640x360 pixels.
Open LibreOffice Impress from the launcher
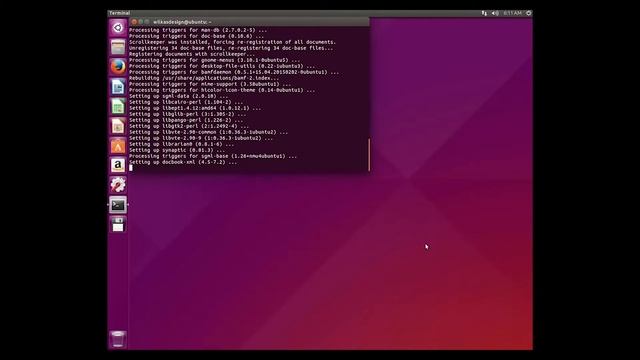118,126
